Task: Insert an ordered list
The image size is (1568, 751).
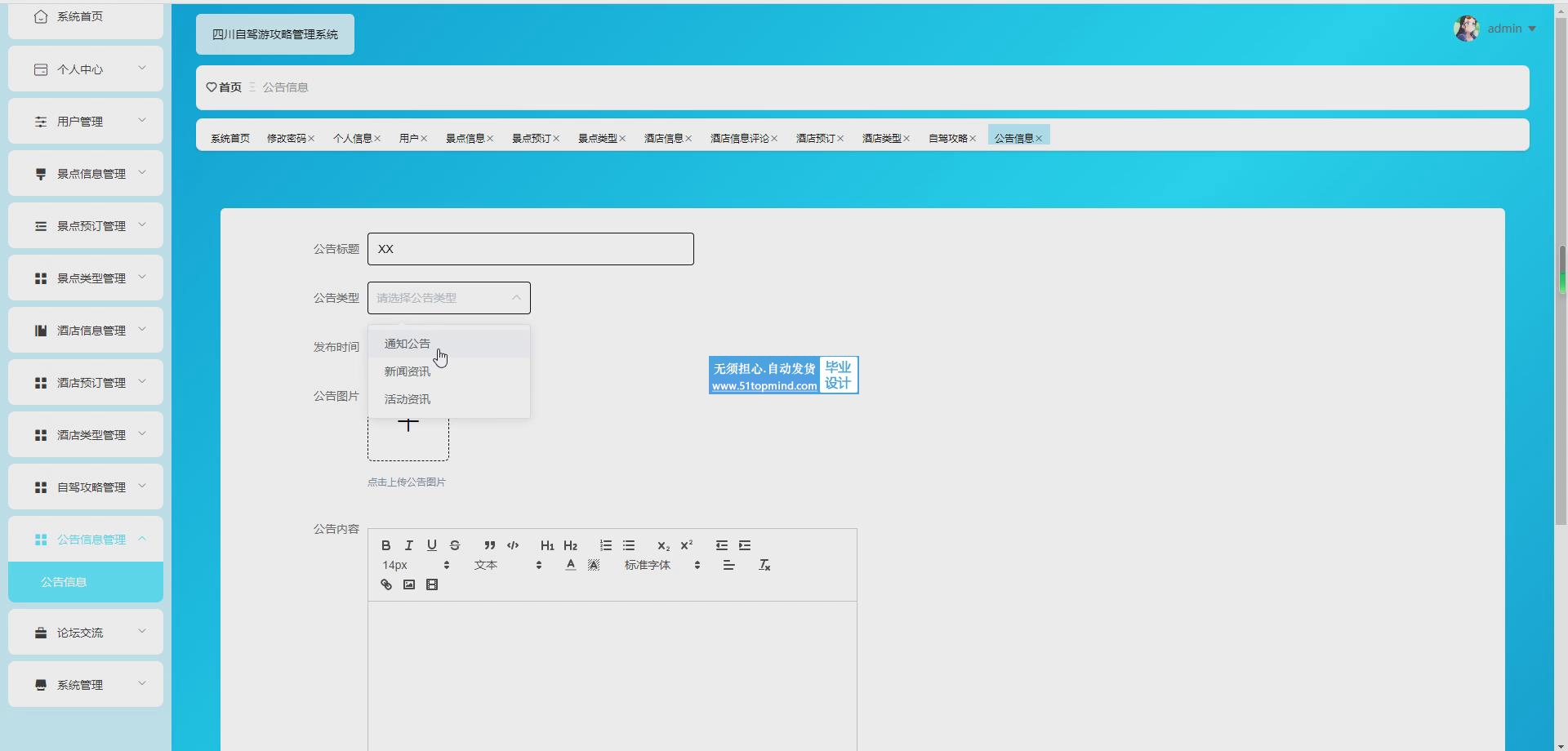Action: (606, 545)
